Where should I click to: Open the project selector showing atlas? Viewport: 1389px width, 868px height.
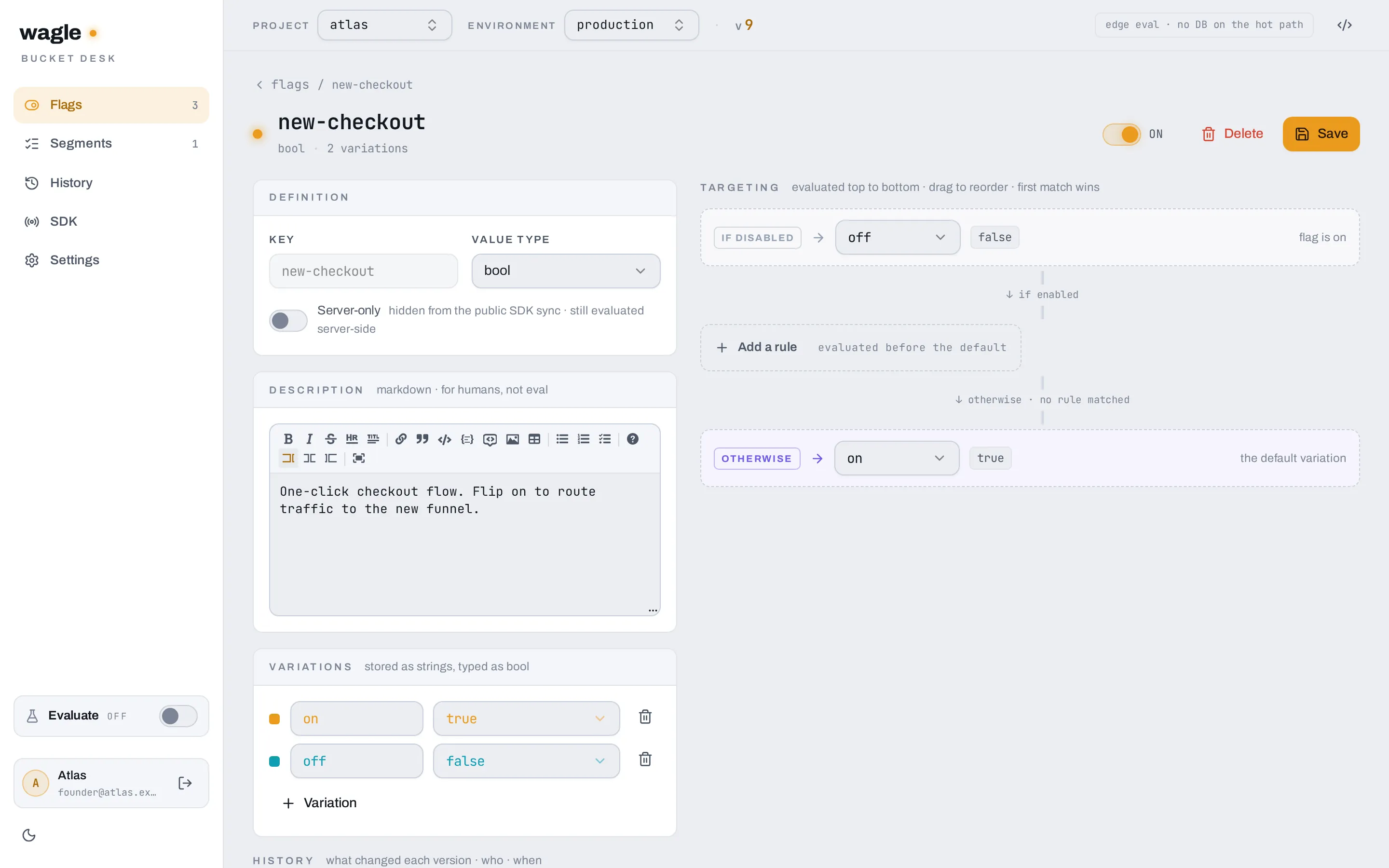(x=384, y=25)
